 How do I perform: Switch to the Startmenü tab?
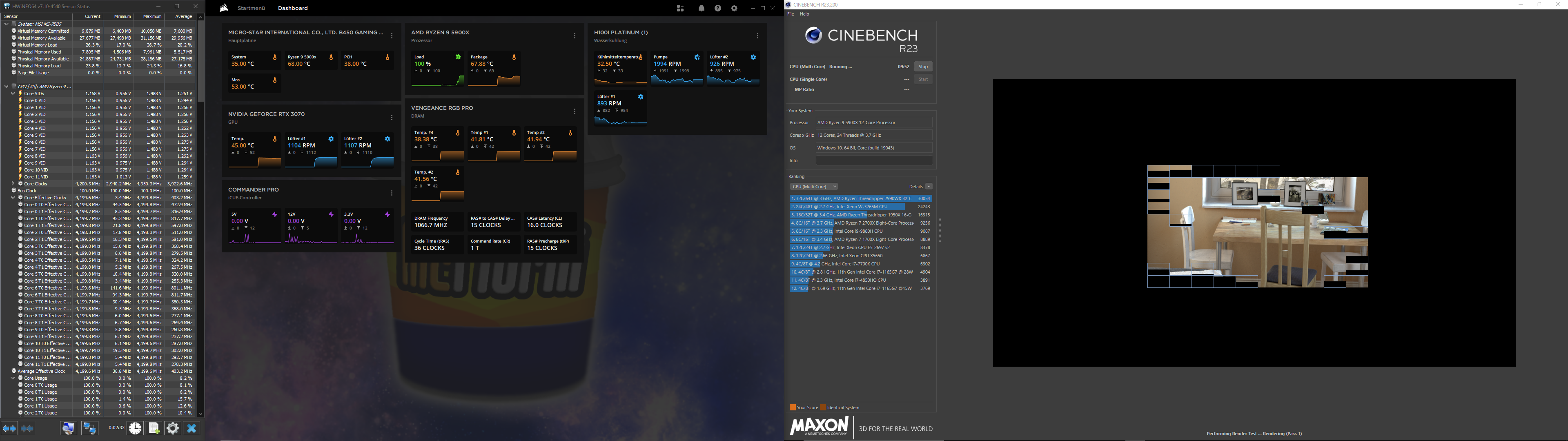click(251, 9)
